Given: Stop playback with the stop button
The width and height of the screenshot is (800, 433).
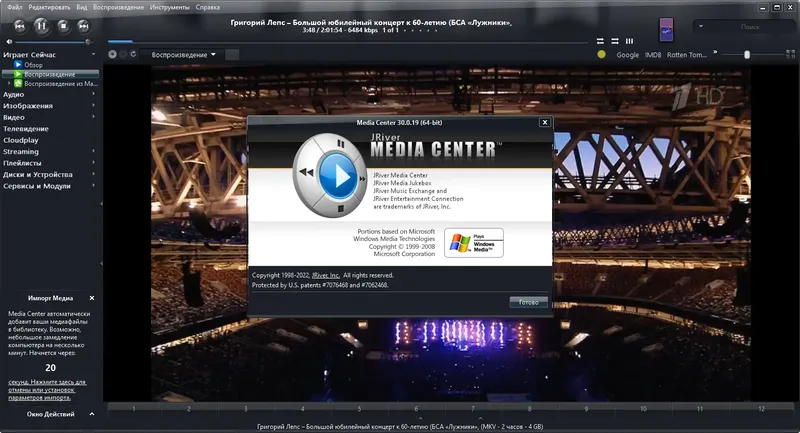Looking at the screenshot, I should coord(63,26).
